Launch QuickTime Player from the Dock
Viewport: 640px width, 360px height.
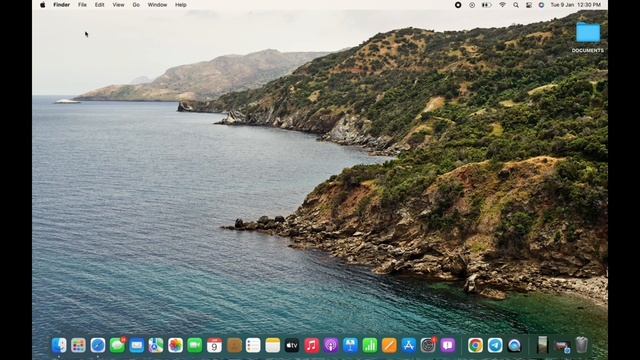(514, 345)
